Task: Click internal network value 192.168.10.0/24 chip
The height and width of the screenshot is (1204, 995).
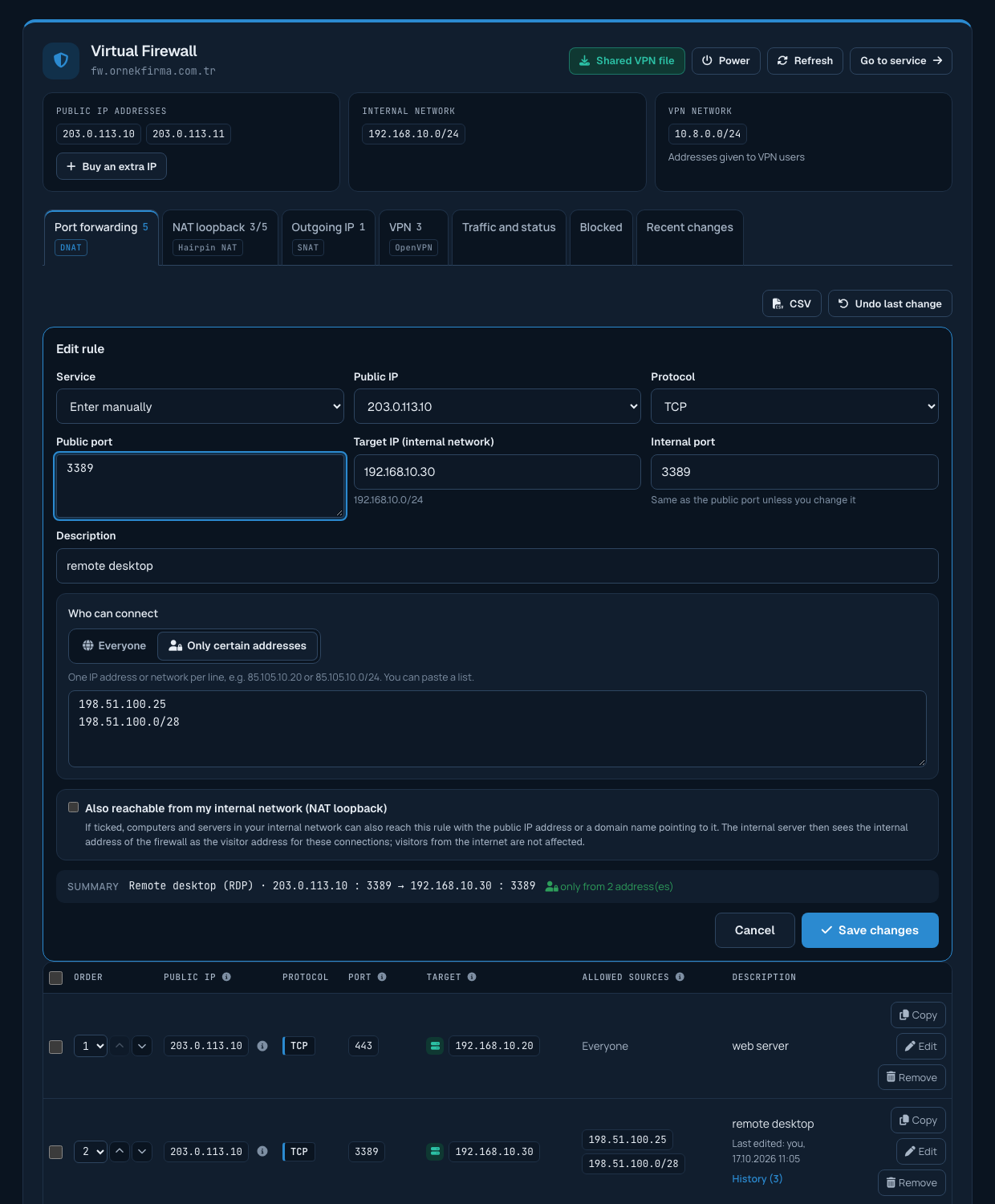Action: (x=413, y=134)
